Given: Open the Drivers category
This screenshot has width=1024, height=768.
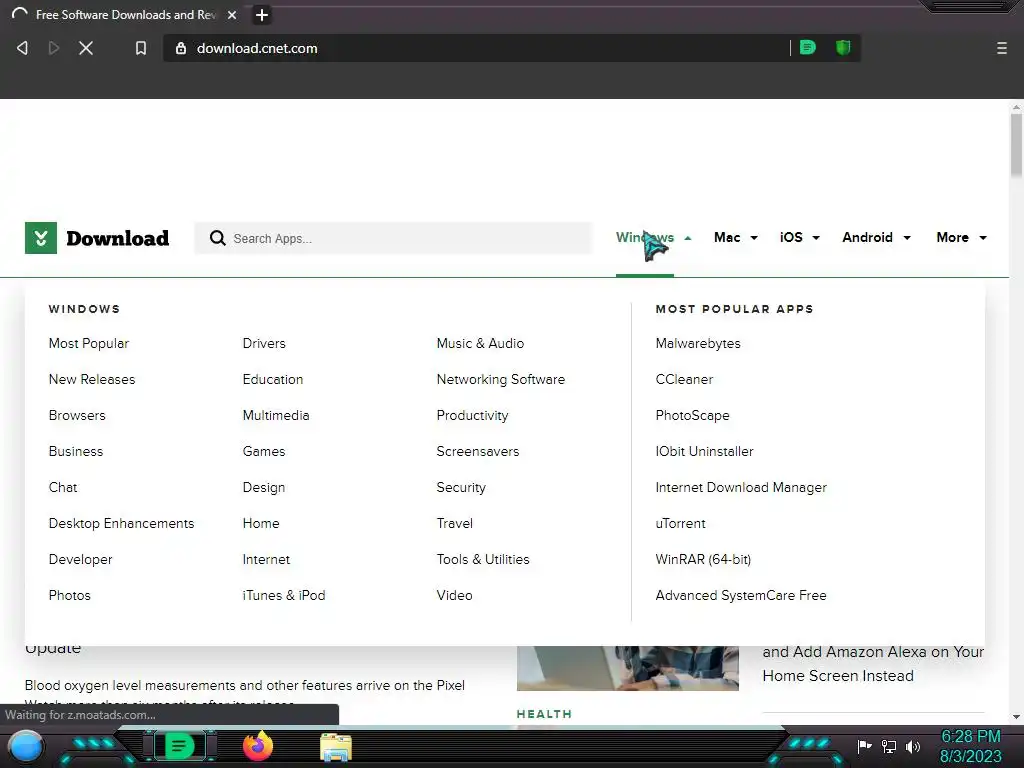Looking at the screenshot, I should pyautogui.click(x=264, y=344).
